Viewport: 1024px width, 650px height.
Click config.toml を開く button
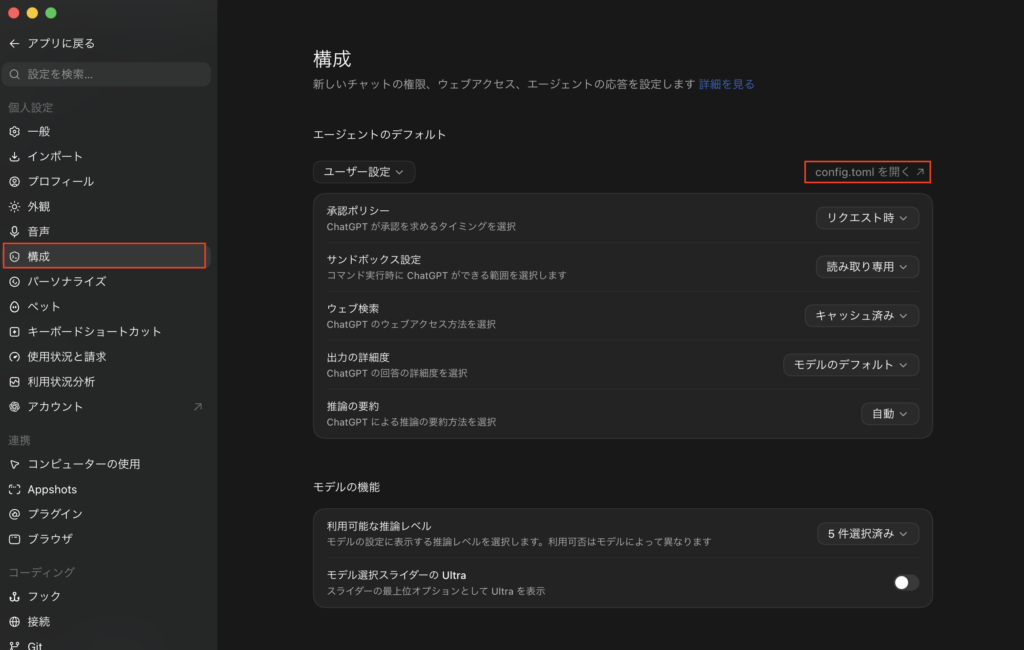point(868,172)
